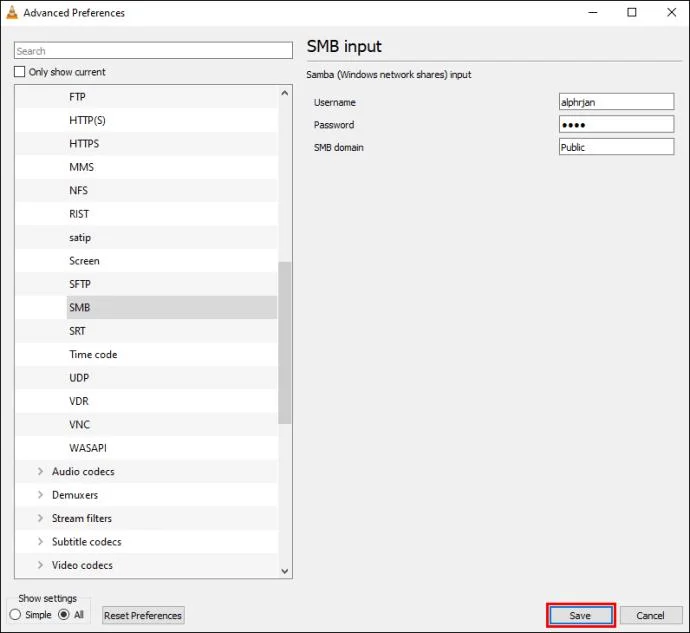Select the All show settings radio button
The height and width of the screenshot is (633, 690).
[64, 615]
